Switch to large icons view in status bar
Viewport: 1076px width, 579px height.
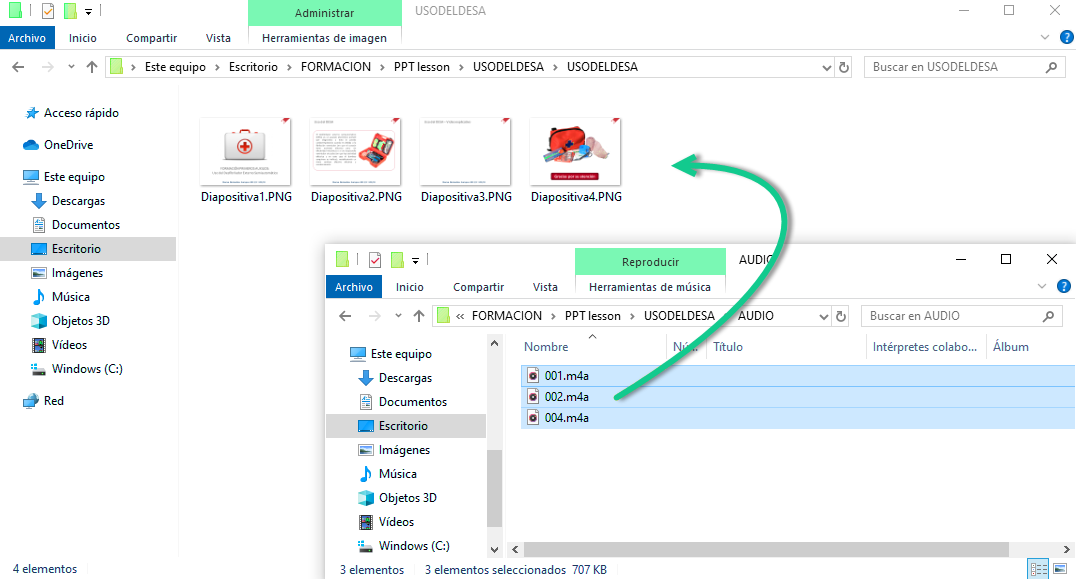(x=1061, y=569)
